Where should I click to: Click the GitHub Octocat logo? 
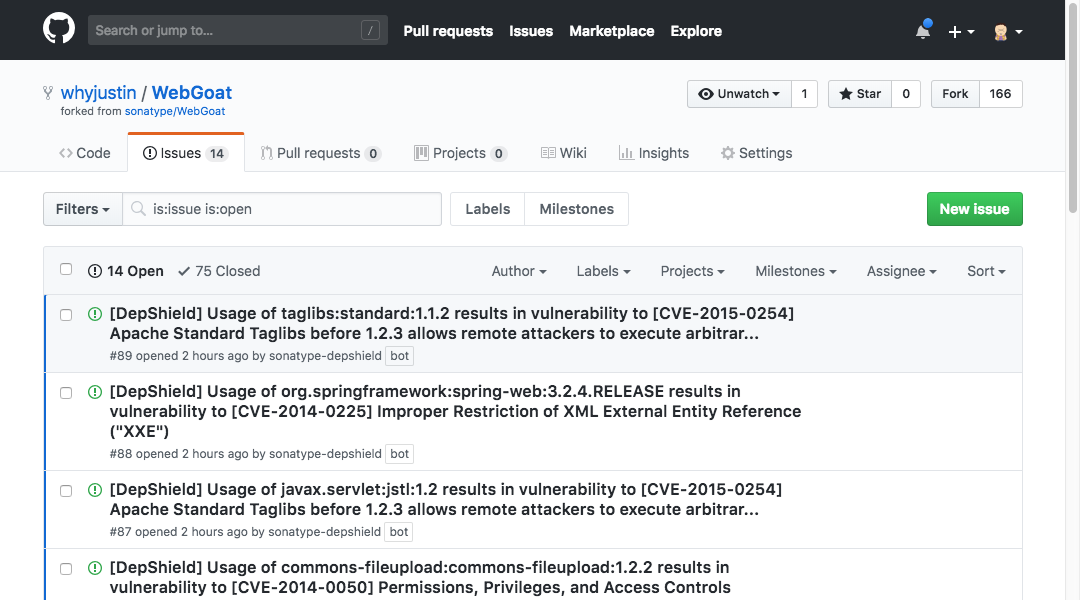(59, 29)
